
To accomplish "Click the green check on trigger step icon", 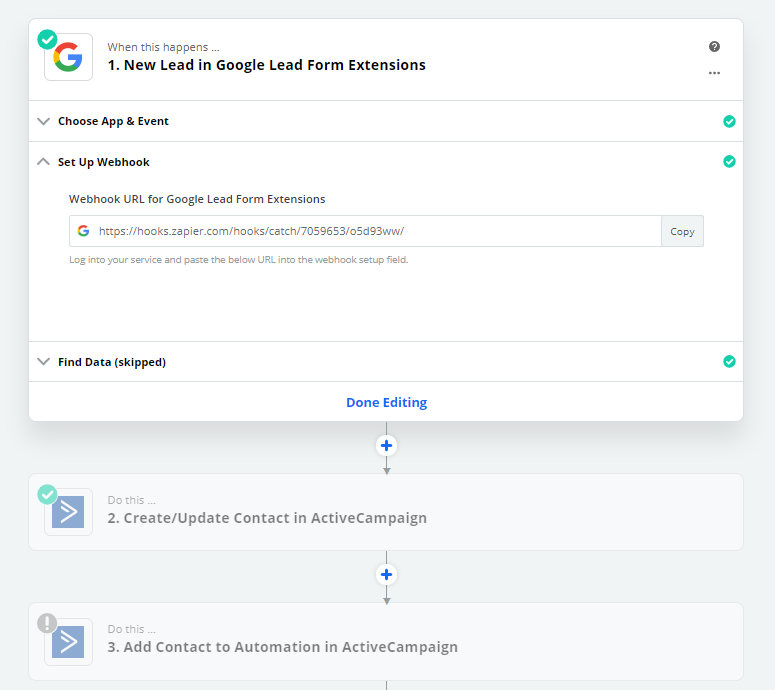I will 47,40.
